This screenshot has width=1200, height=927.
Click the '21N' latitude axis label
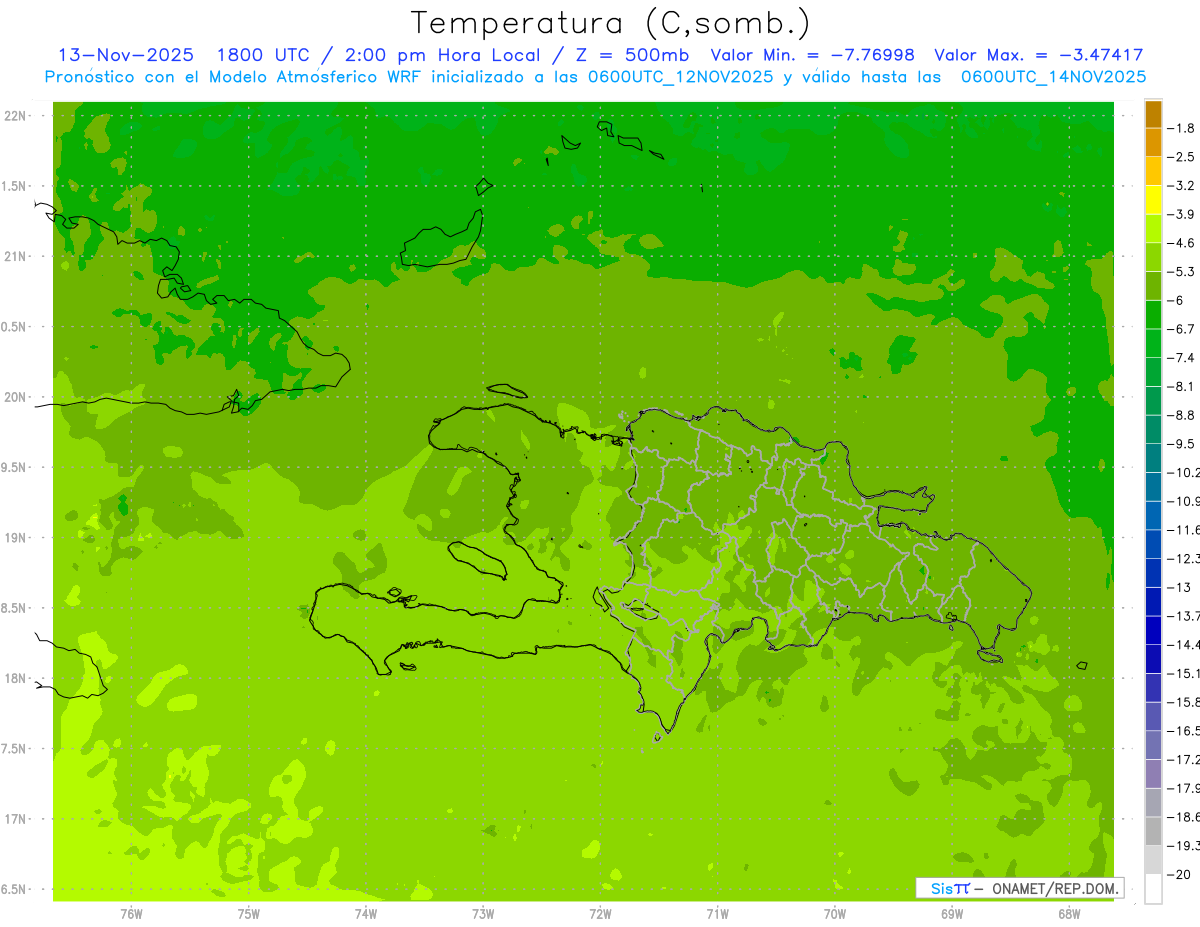coord(14,256)
